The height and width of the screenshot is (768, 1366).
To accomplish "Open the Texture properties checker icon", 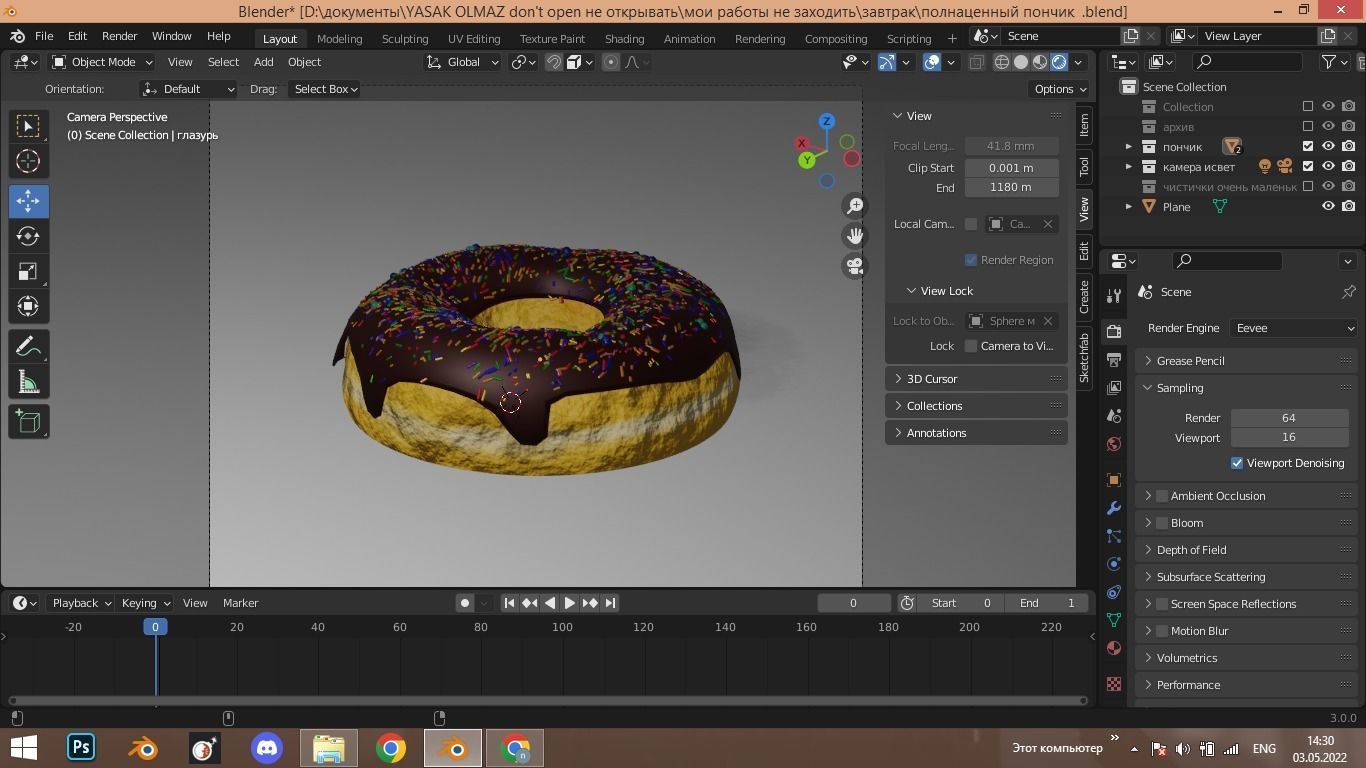I will coord(1114,684).
